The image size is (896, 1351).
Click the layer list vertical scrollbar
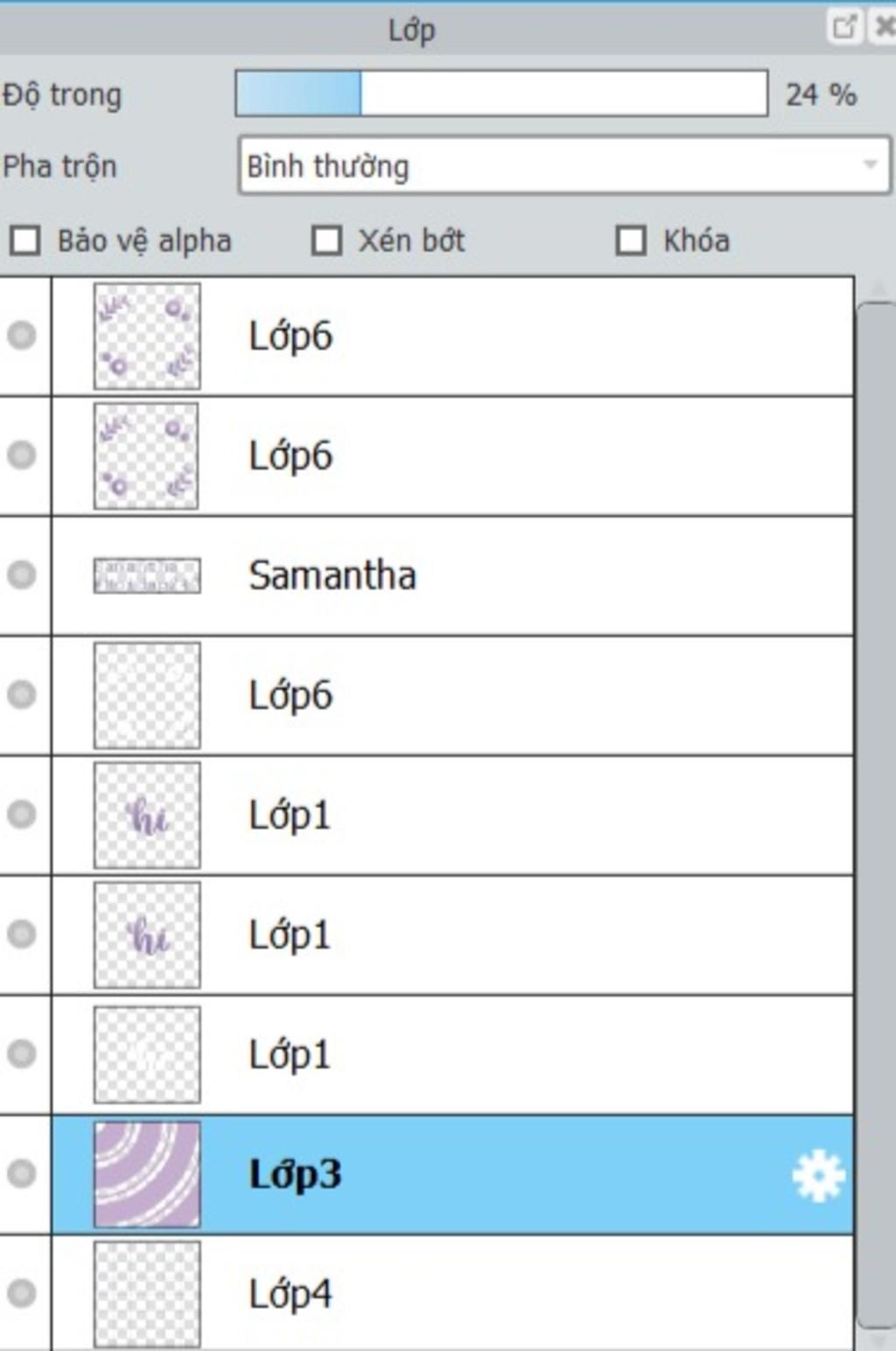878,814
